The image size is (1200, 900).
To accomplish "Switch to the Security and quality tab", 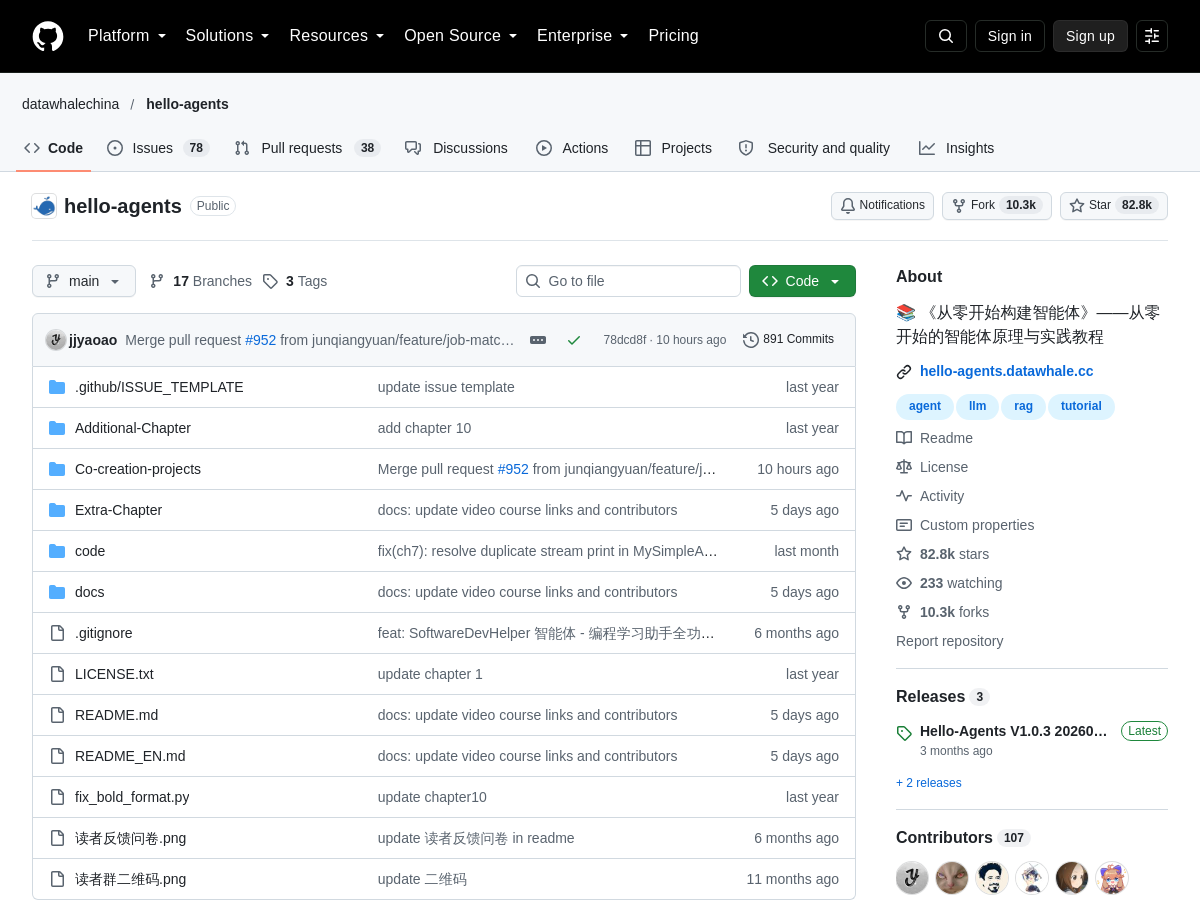I will [814, 148].
